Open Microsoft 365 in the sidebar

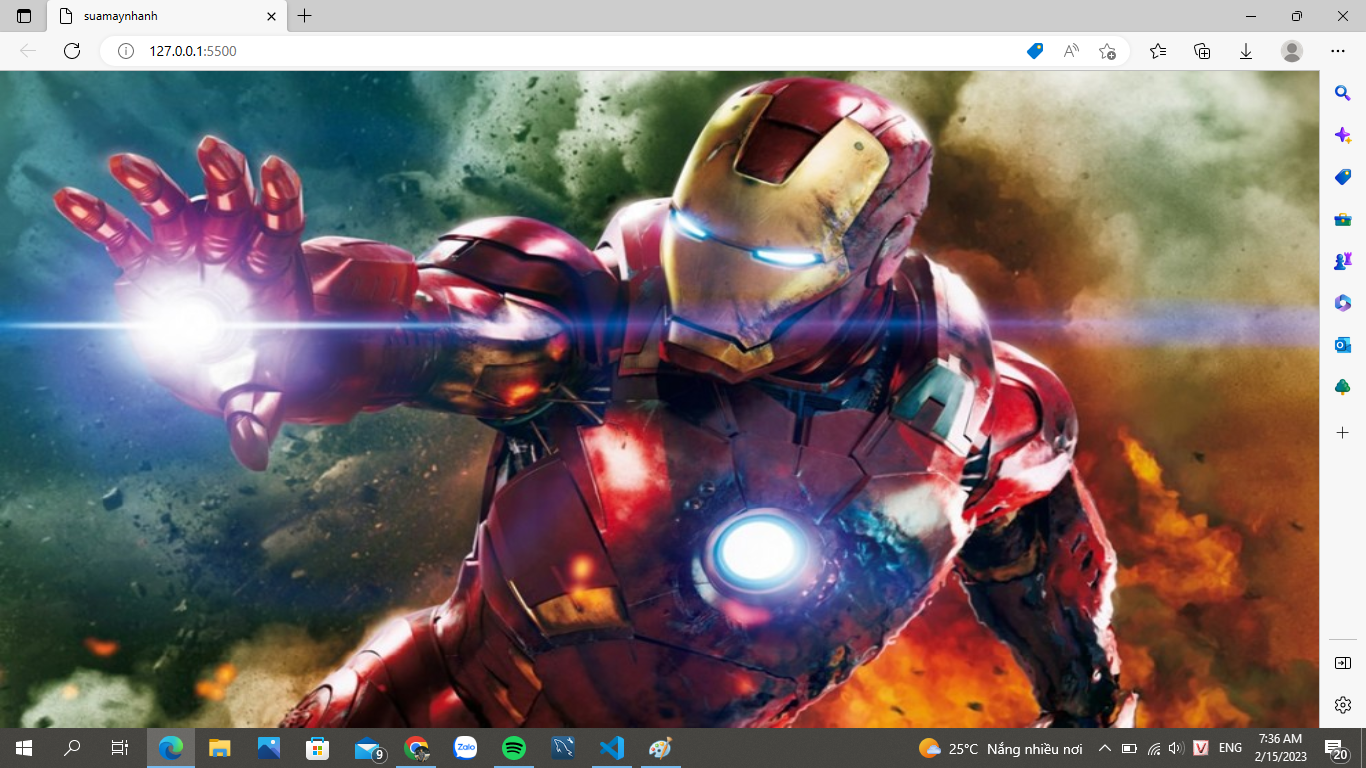point(1343,303)
